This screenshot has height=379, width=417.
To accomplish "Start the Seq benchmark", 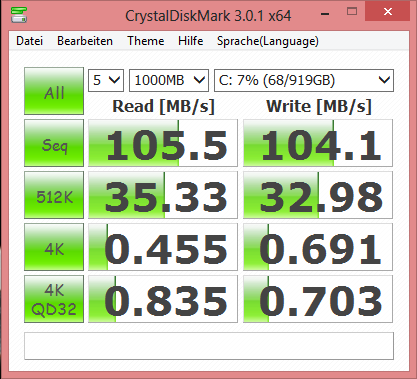I will click(x=54, y=143).
